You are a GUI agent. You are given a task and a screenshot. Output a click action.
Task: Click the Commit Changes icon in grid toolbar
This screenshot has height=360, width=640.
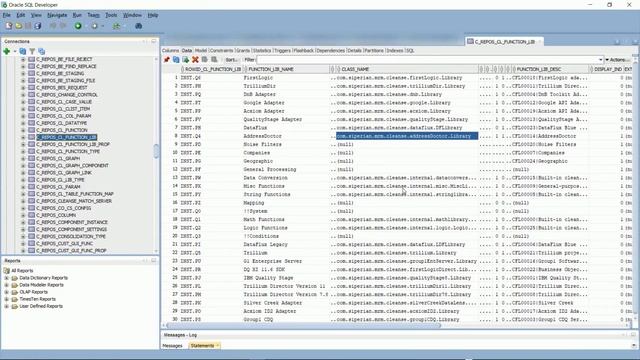pos(204,60)
